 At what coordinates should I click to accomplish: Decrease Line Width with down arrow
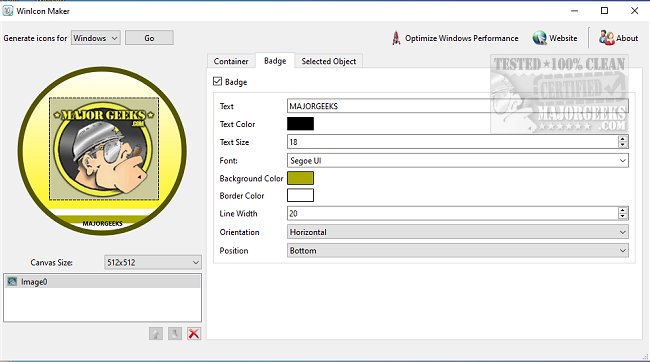[622, 216]
